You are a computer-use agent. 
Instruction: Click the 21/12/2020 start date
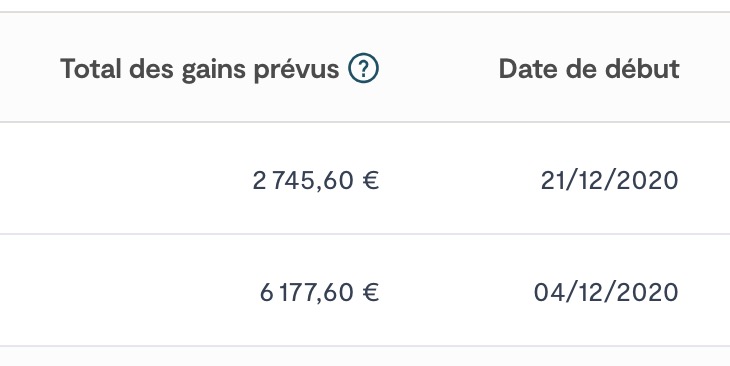point(609,180)
